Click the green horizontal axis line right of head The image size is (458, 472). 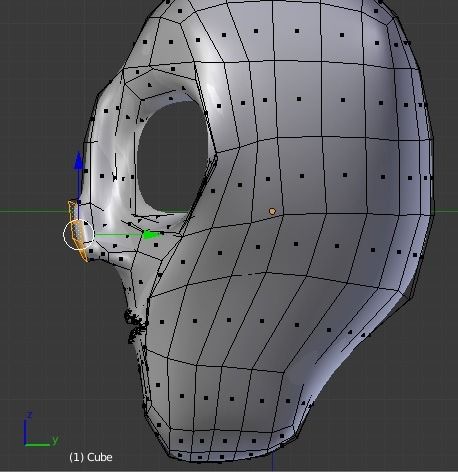pos(446,211)
